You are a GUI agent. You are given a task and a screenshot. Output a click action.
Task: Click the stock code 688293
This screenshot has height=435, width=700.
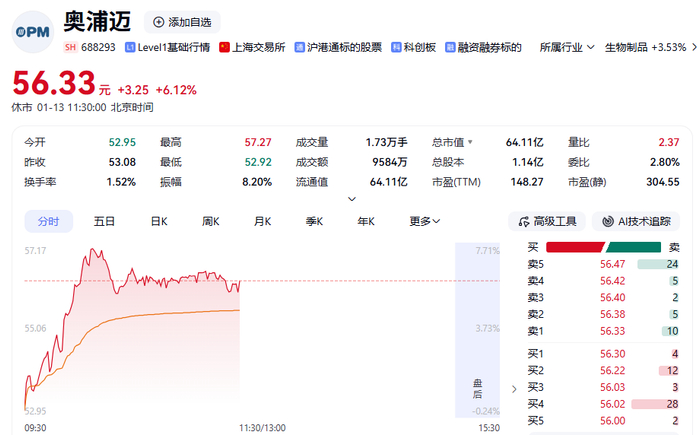98,47
